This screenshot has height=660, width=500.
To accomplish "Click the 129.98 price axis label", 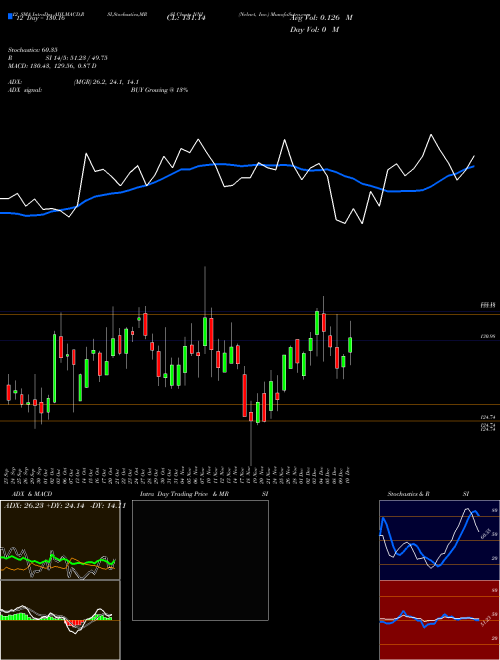I will (x=488, y=337).
